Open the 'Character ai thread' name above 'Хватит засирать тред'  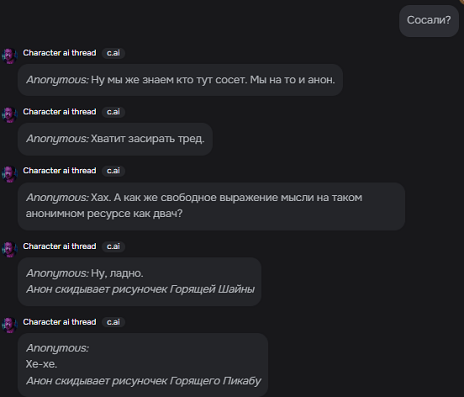point(59,112)
